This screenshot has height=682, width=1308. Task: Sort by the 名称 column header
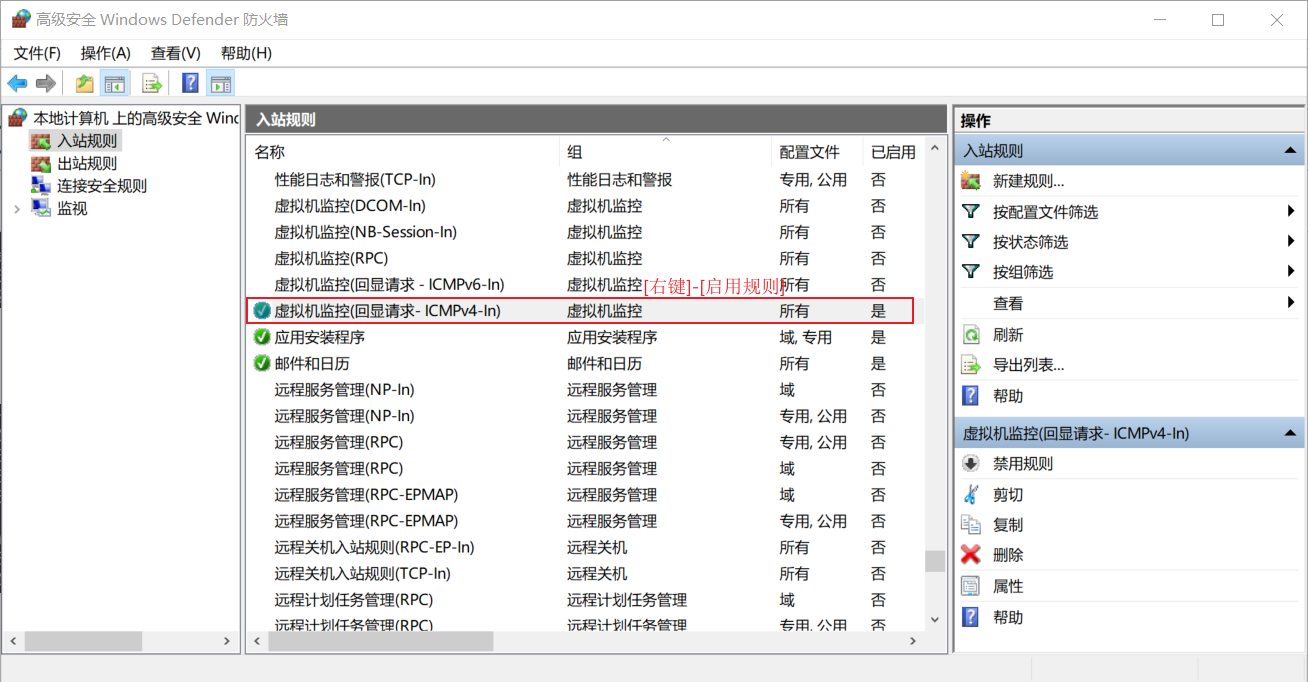(x=403, y=152)
